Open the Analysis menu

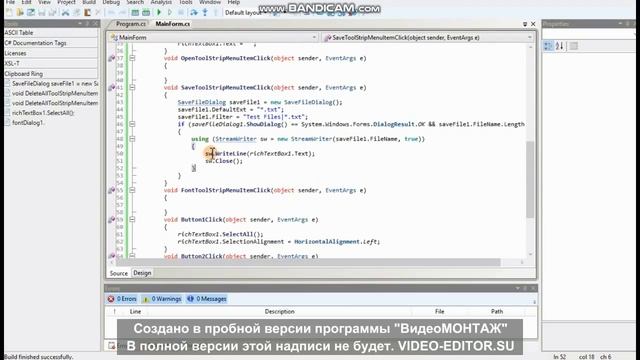pos(161,2)
